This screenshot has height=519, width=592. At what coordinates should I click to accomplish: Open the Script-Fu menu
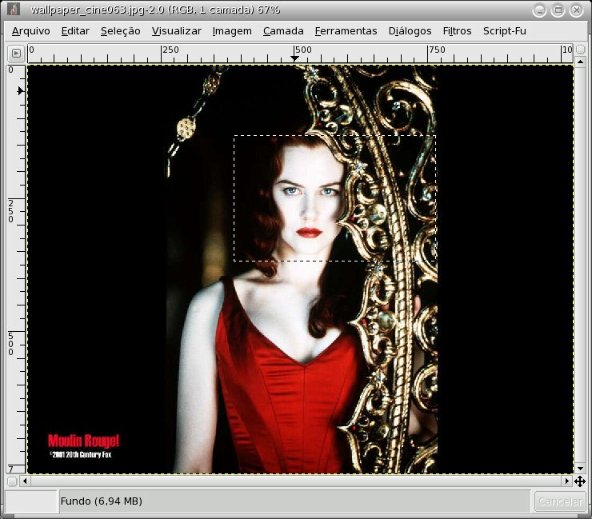(504, 31)
